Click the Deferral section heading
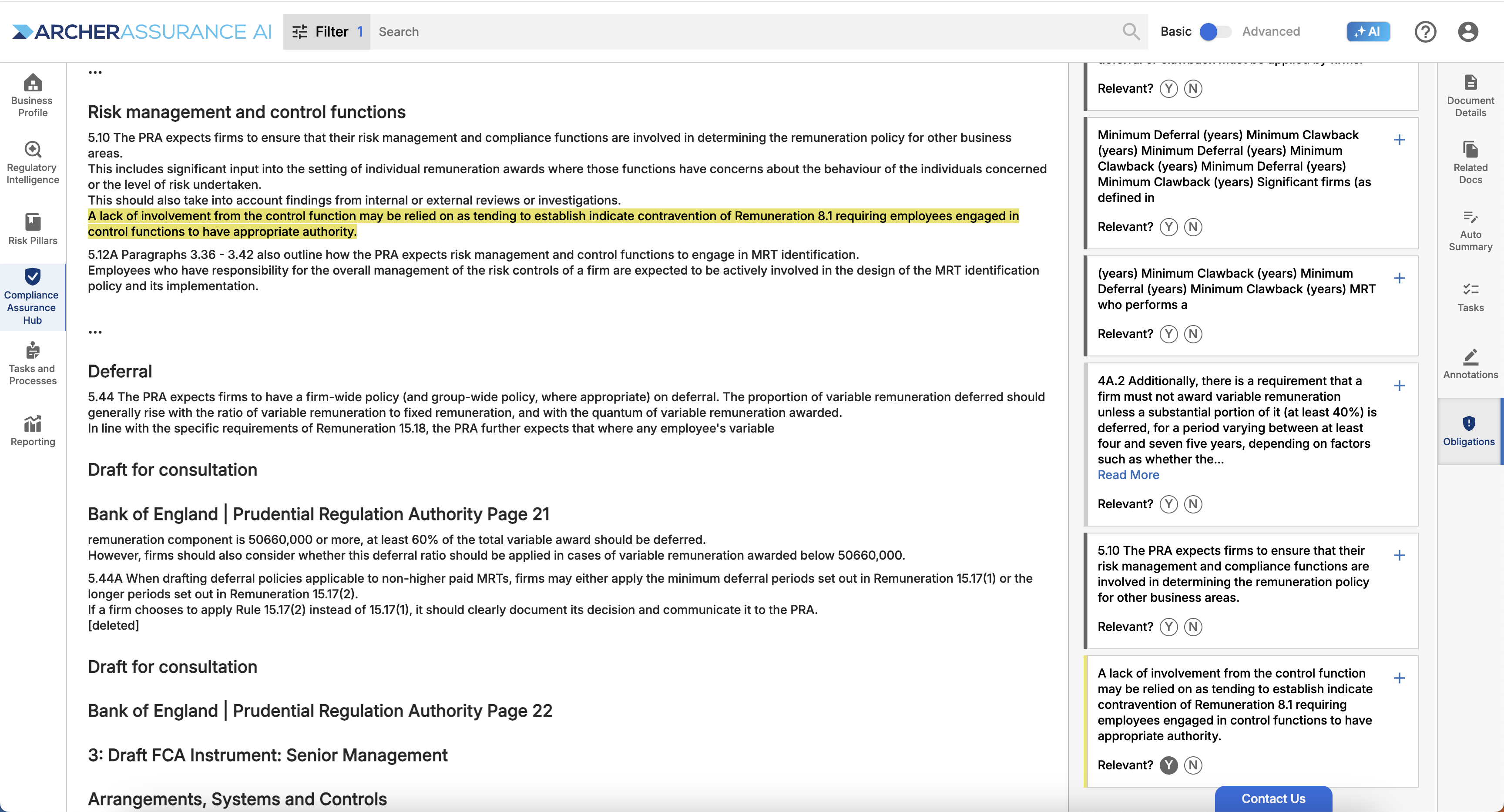 tap(120, 371)
